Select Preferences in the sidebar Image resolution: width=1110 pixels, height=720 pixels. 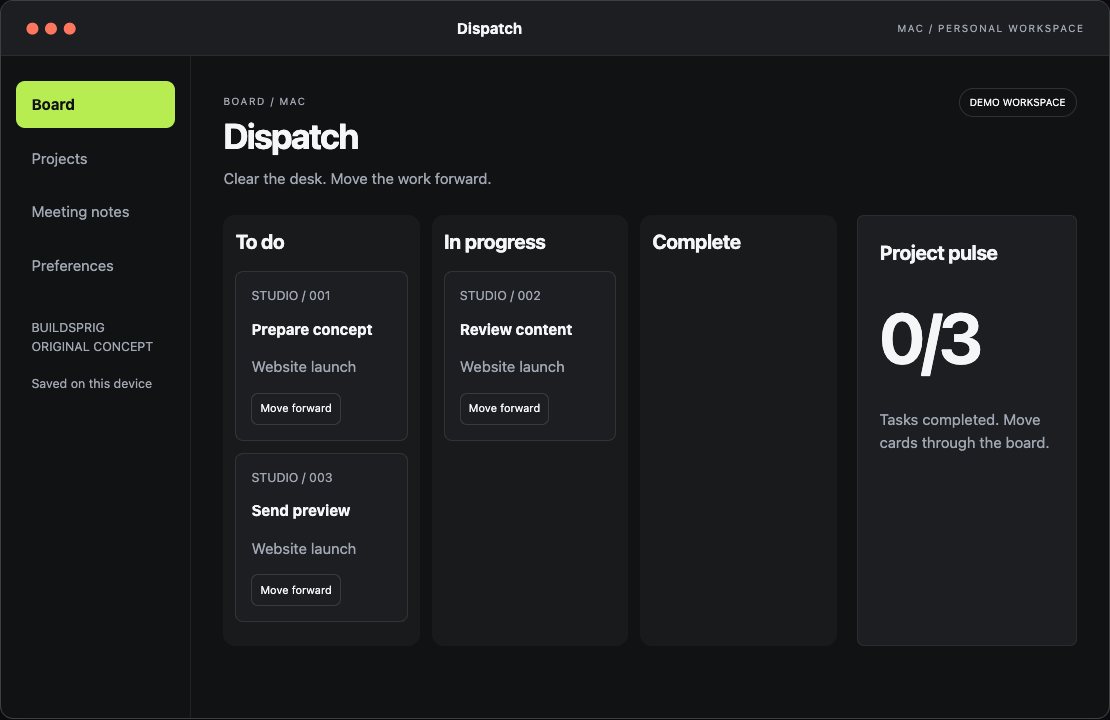click(72, 265)
